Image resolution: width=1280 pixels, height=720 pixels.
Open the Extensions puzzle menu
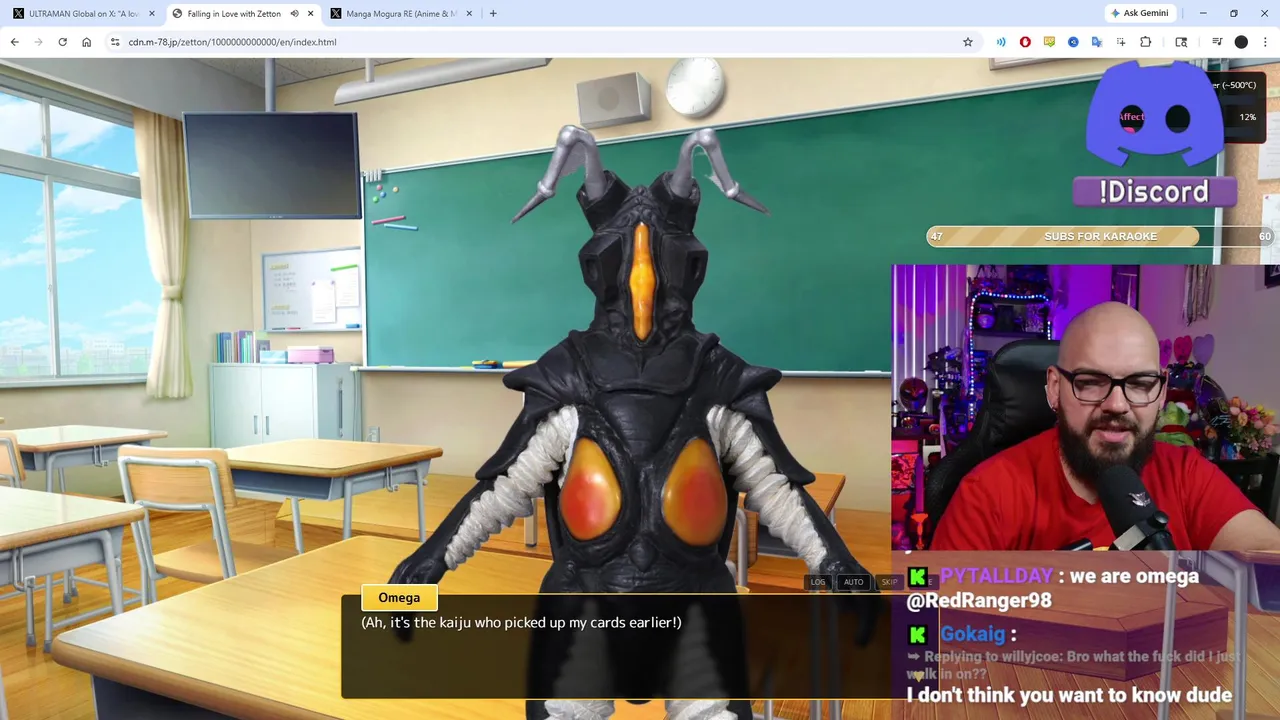click(x=1146, y=42)
